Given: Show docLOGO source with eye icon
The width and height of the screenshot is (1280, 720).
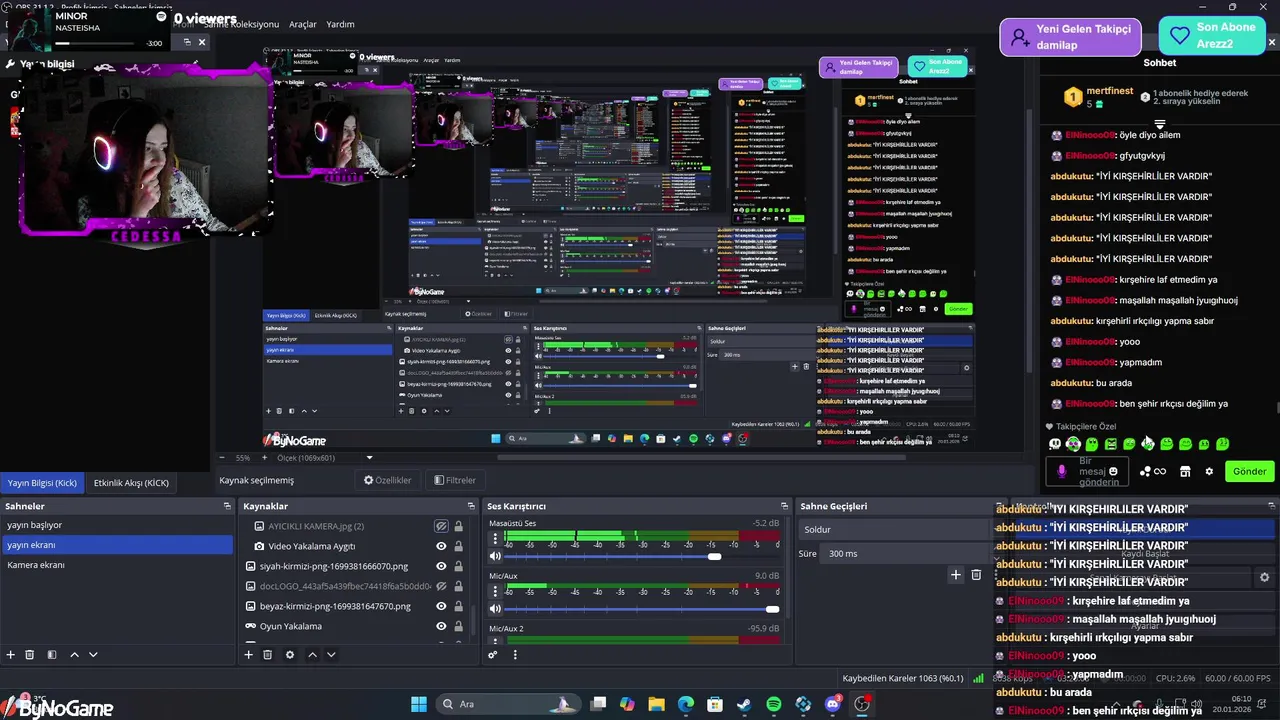Looking at the screenshot, I should tap(441, 586).
